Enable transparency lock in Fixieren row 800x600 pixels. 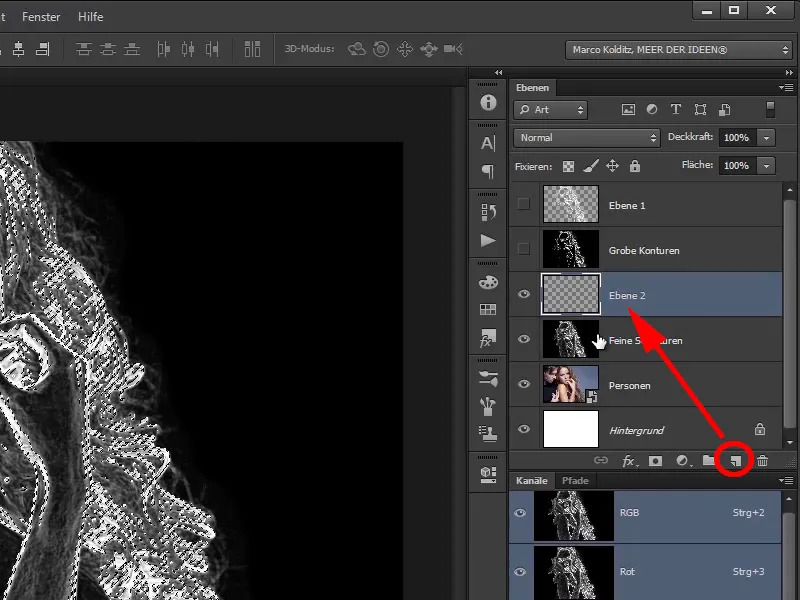point(568,166)
